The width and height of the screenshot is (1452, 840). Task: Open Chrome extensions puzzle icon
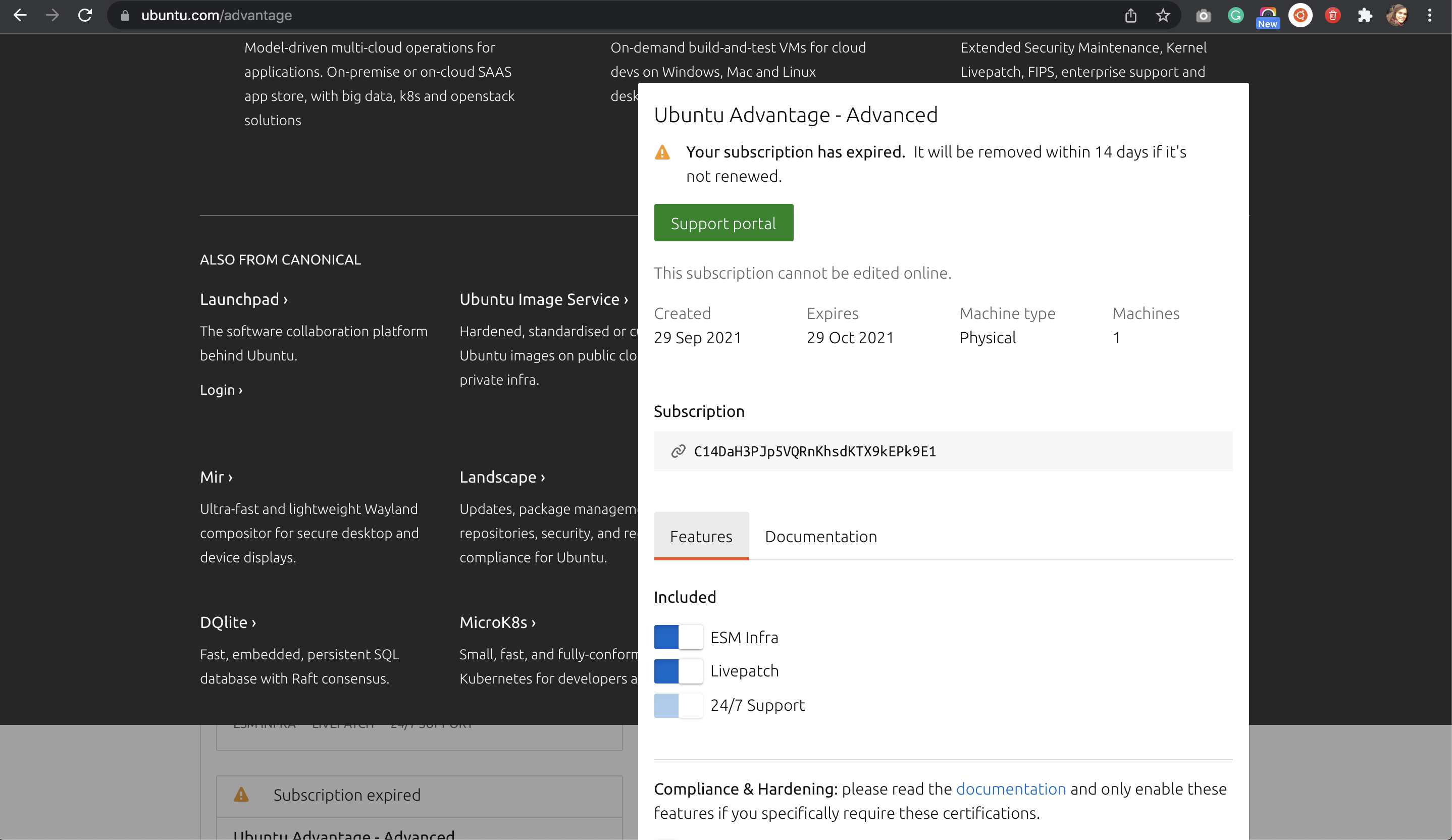click(1365, 16)
